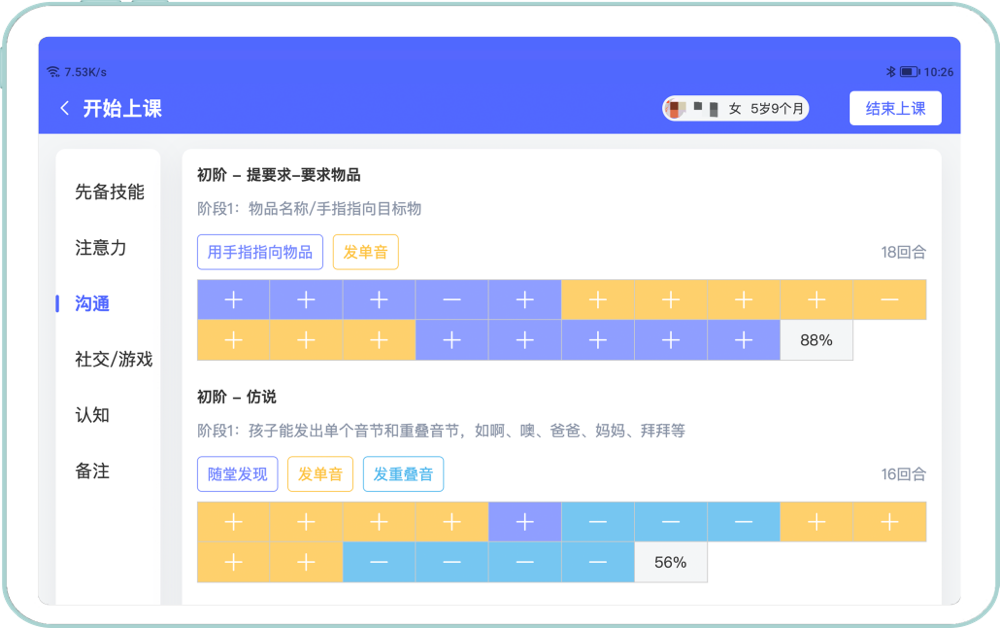Open the 先备技能 sidebar tab

[109, 192]
